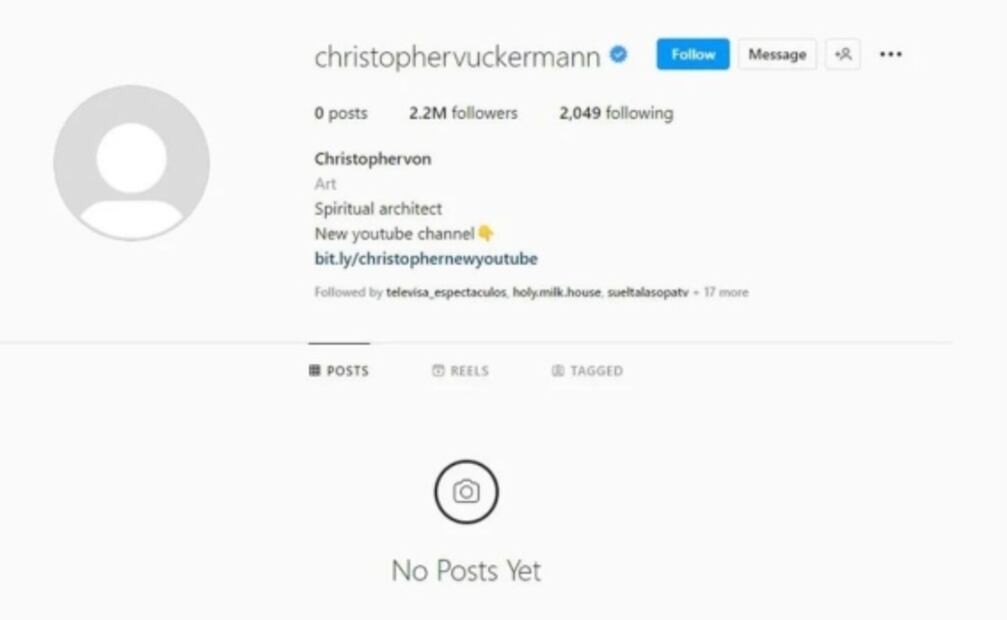Click the blue verified badge
Screen dimensions: 1007x620
click(x=618, y=55)
